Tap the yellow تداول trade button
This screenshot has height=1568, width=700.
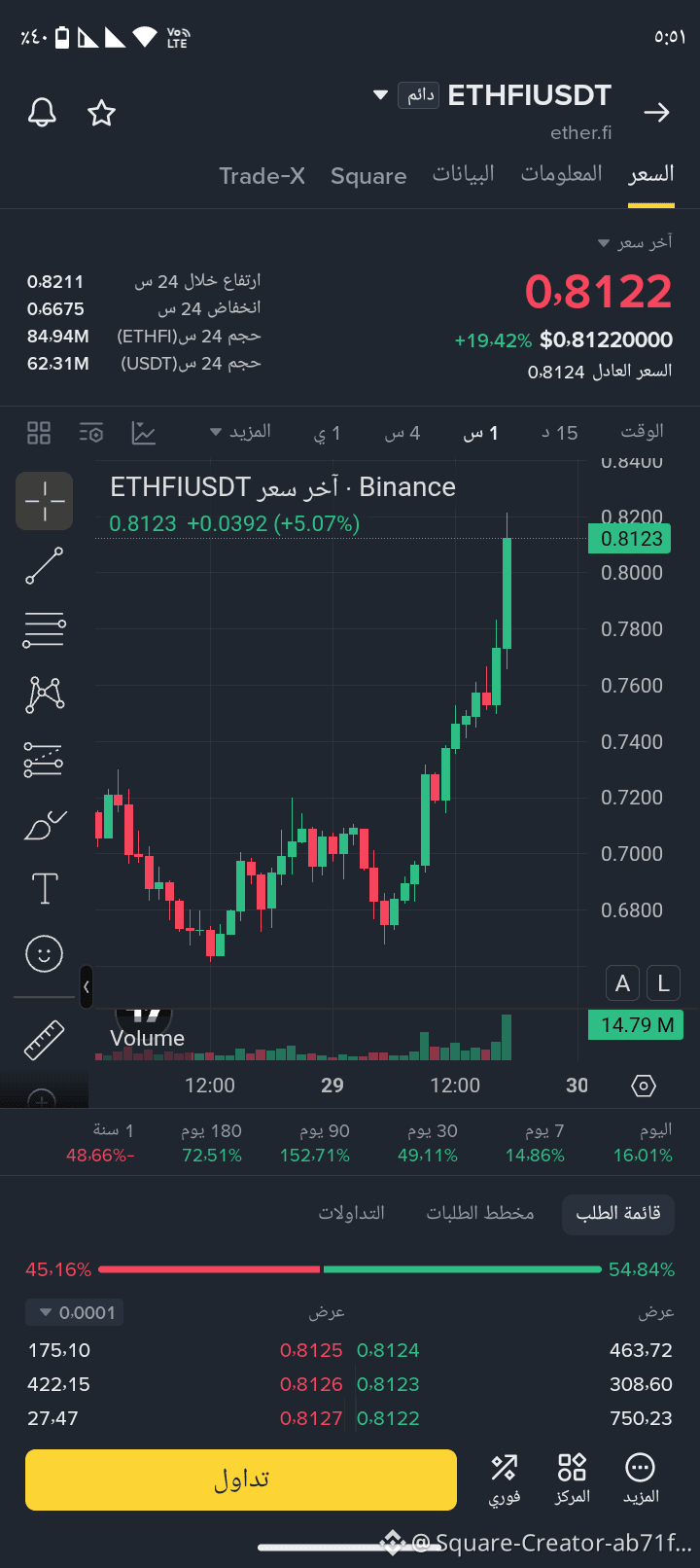point(241,1479)
